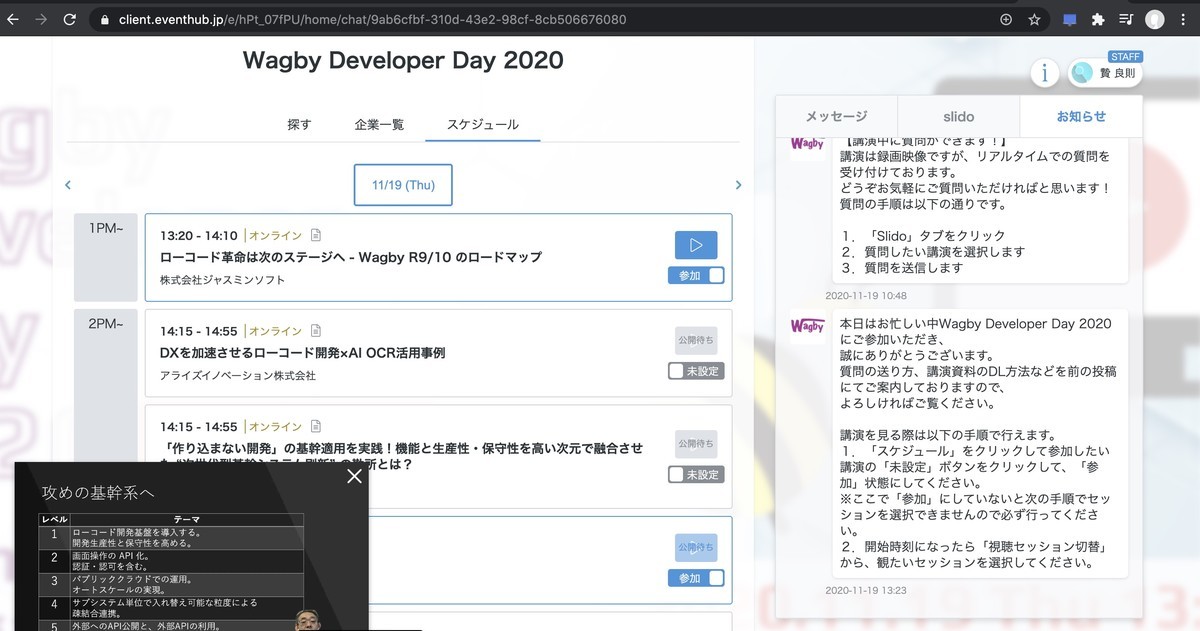Switch to the スケジュール tab

click(x=483, y=125)
